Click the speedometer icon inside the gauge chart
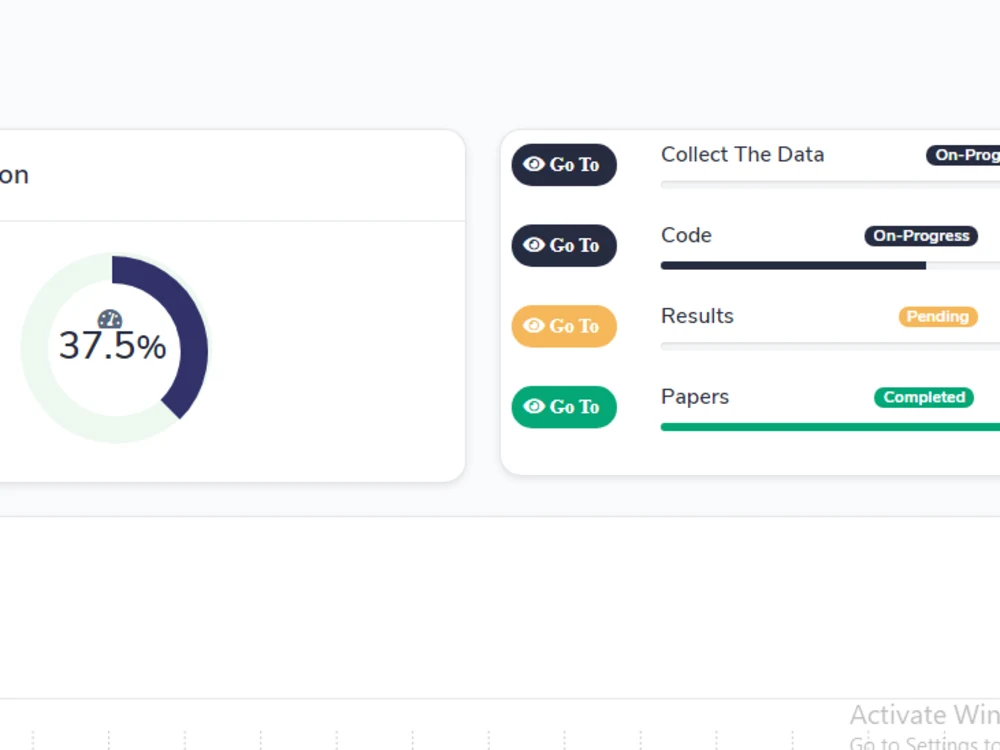 [110, 318]
